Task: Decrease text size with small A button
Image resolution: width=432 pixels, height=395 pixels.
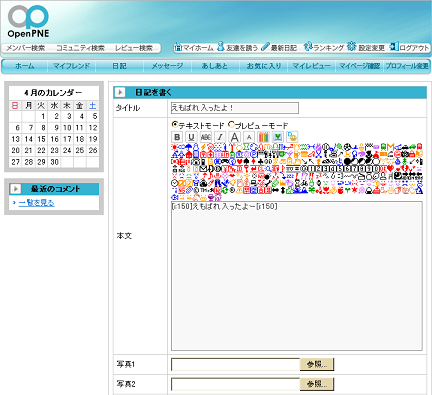Action: pos(249,137)
